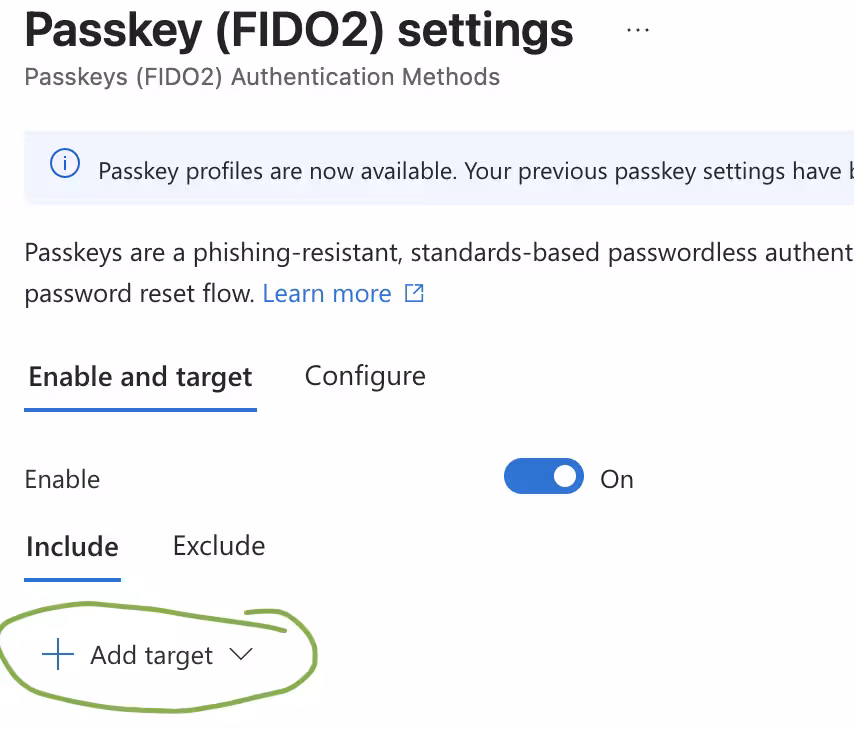Click the On label beside the toggle
Image resolution: width=854 pixels, height=730 pixels.
pos(617,480)
